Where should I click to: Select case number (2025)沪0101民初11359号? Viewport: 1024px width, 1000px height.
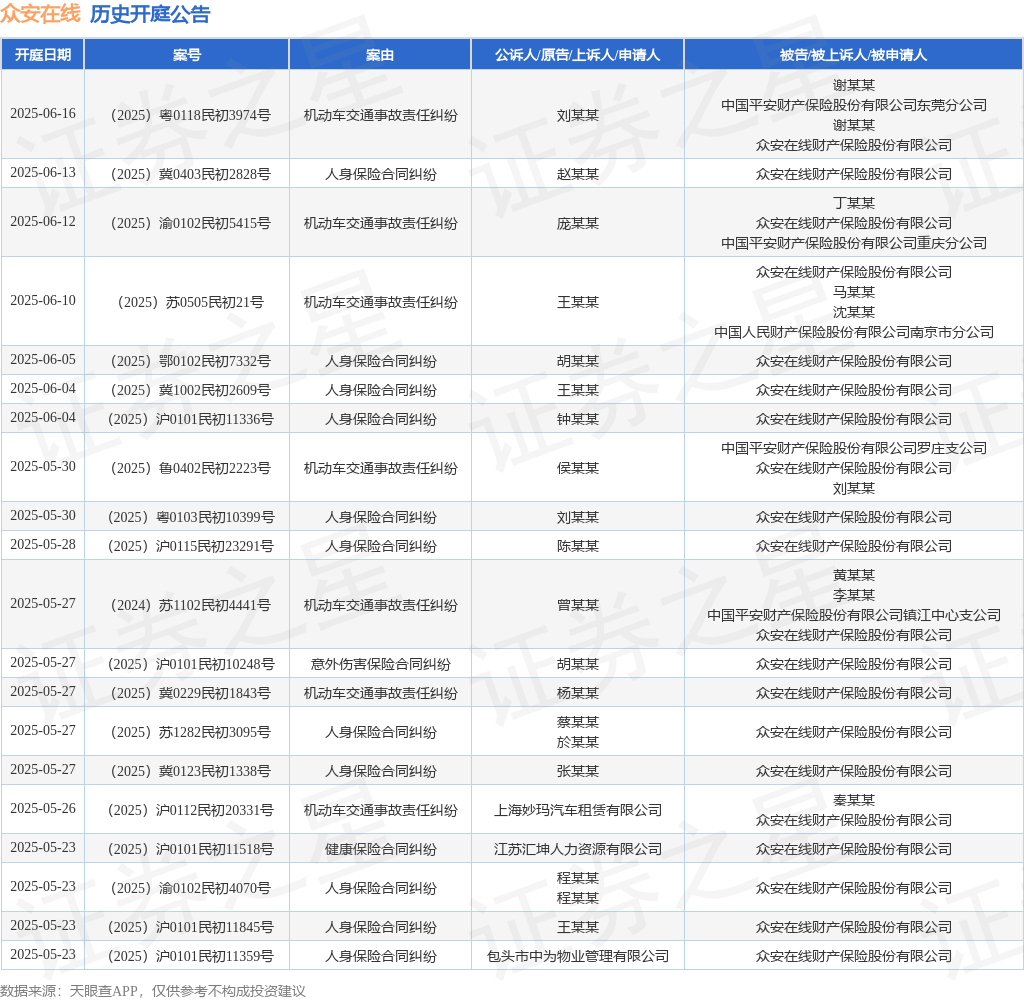[x=191, y=956]
